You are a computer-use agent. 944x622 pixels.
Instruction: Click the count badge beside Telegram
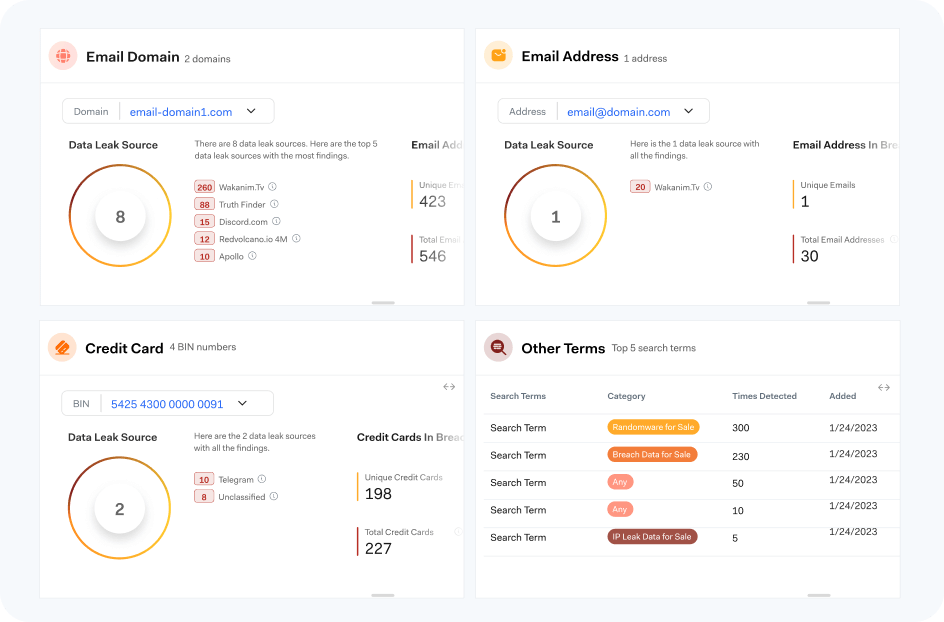(x=204, y=480)
